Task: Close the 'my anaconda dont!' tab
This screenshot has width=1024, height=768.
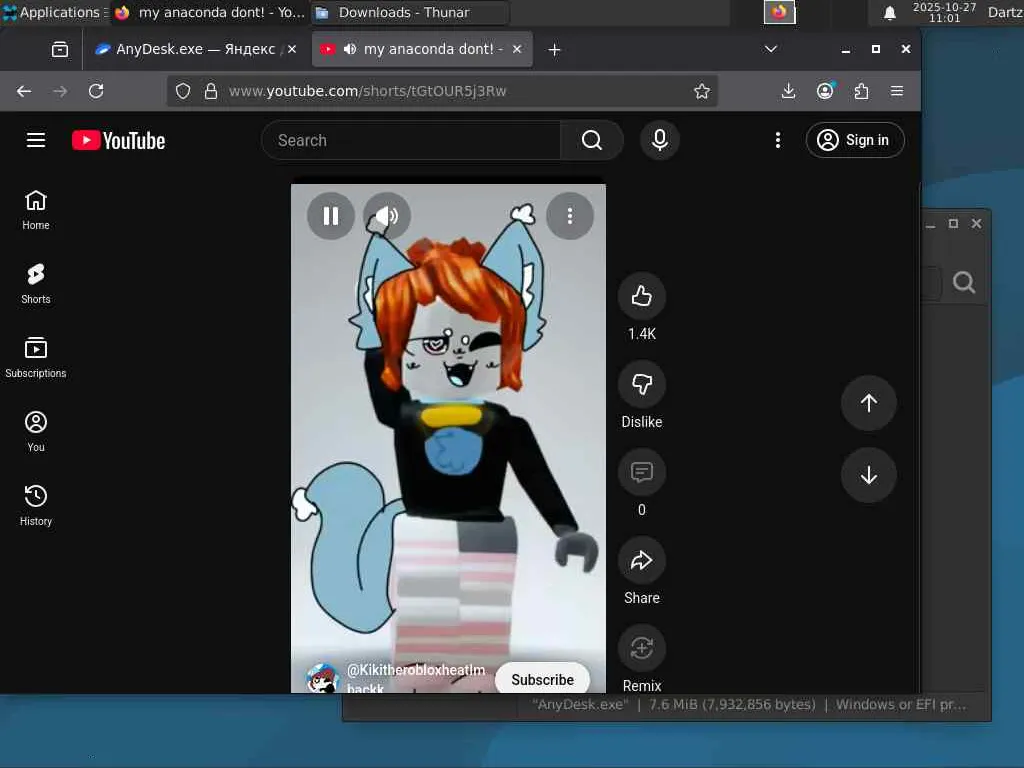Action: (x=517, y=49)
